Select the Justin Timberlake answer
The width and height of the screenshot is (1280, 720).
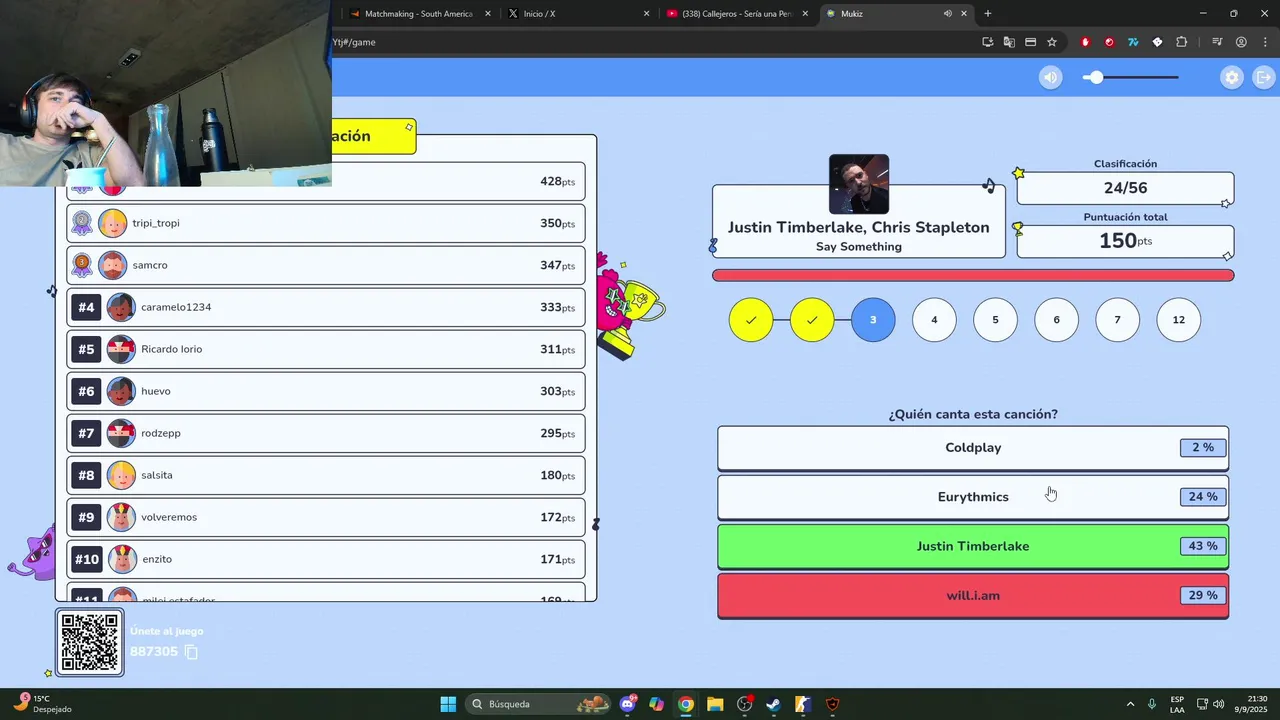coord(973,546)
